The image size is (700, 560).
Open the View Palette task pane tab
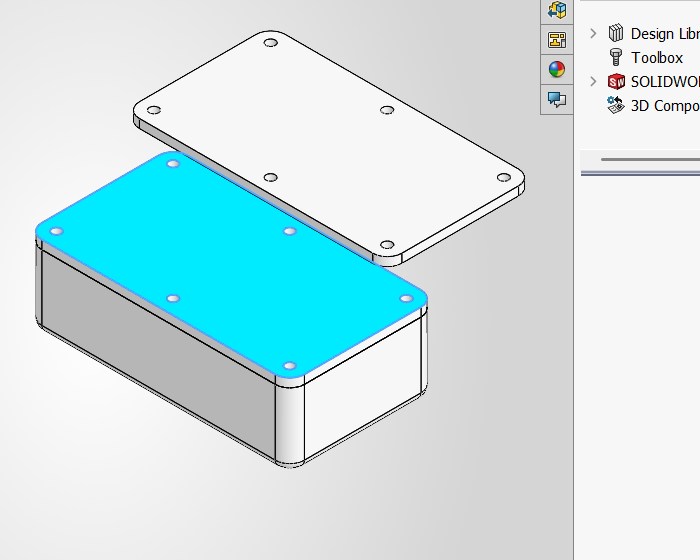click(x=557, y=40)
